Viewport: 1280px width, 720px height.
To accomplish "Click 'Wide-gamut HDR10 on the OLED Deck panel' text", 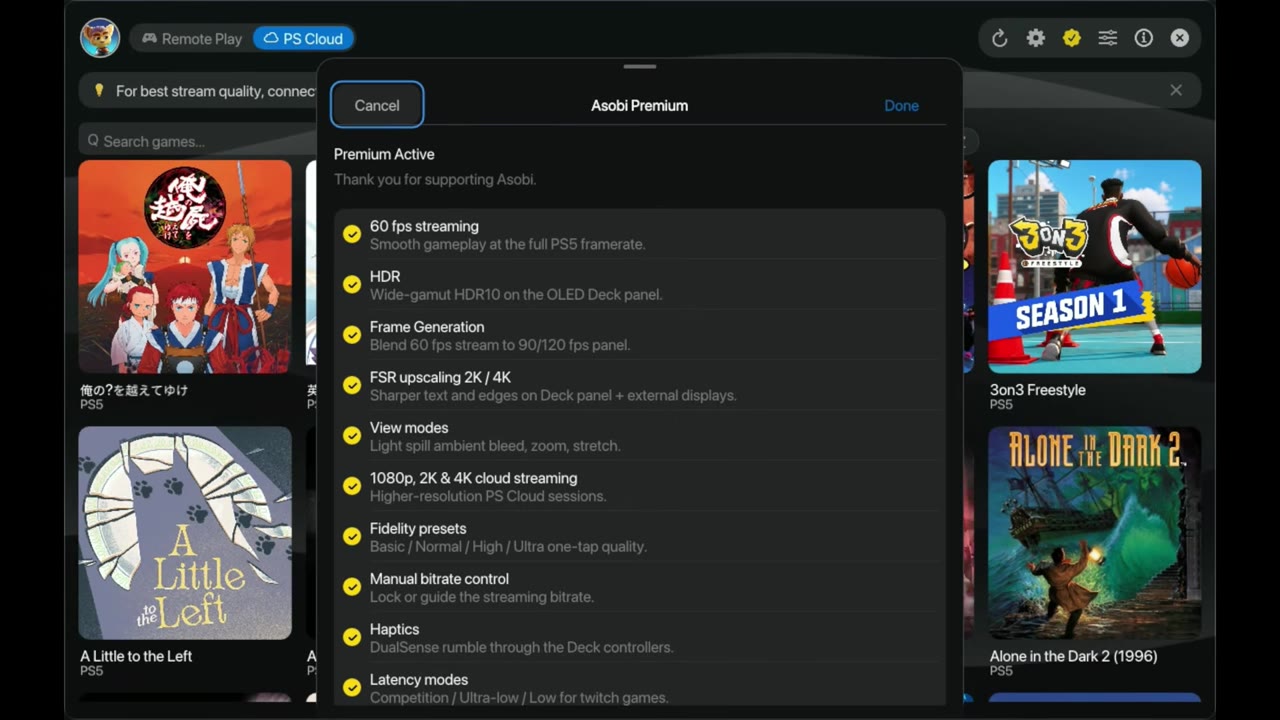I will pos(516,294).
